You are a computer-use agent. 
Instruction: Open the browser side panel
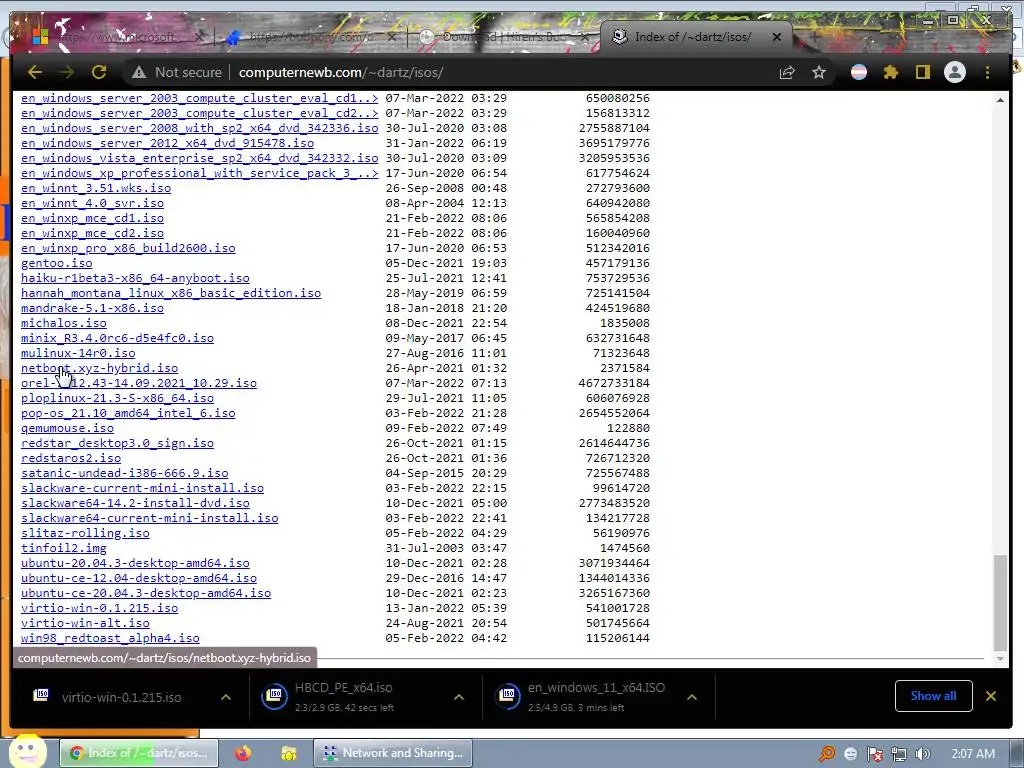pos(922,72)
